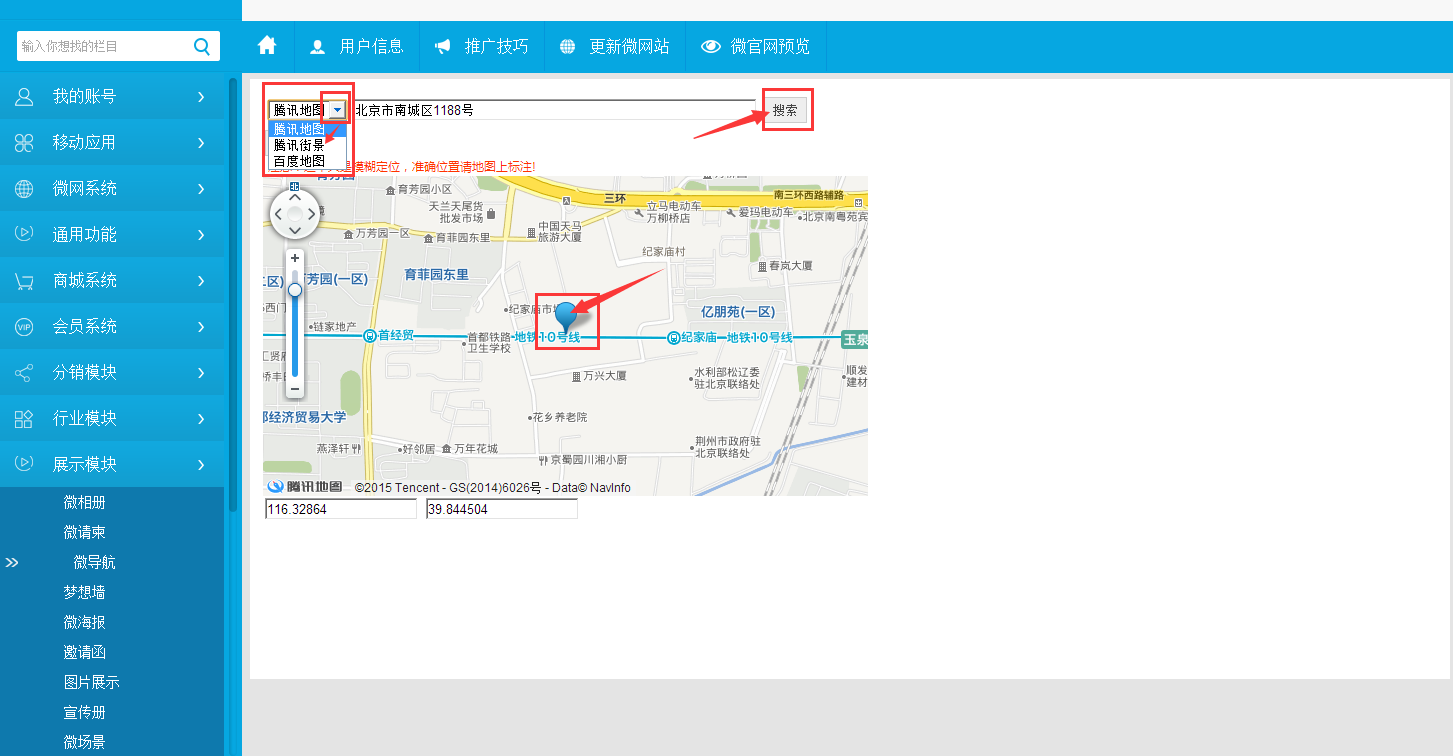Click the blue location marker on map
1453x756 pixels.
click(x=567, y=316)
